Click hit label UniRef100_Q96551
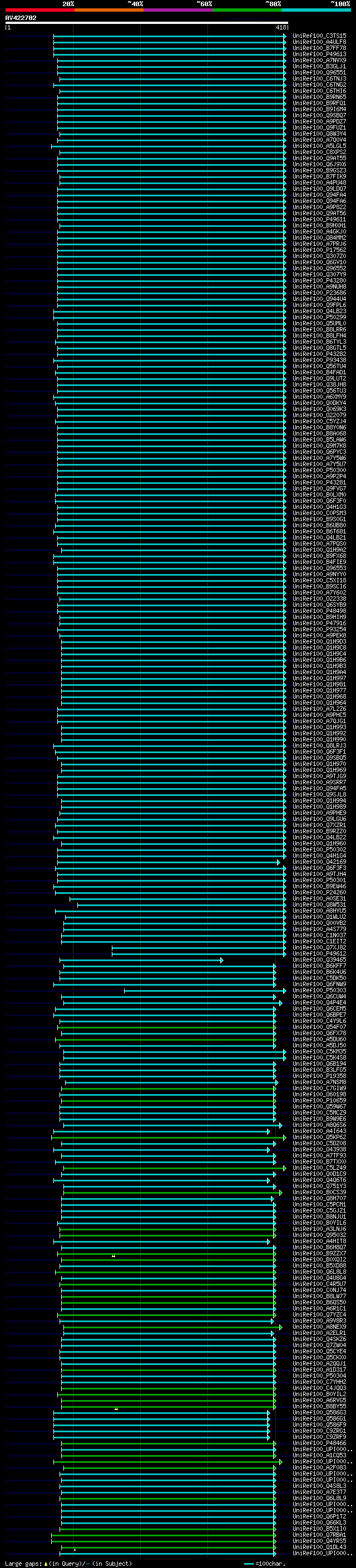 tap(319, 72)
